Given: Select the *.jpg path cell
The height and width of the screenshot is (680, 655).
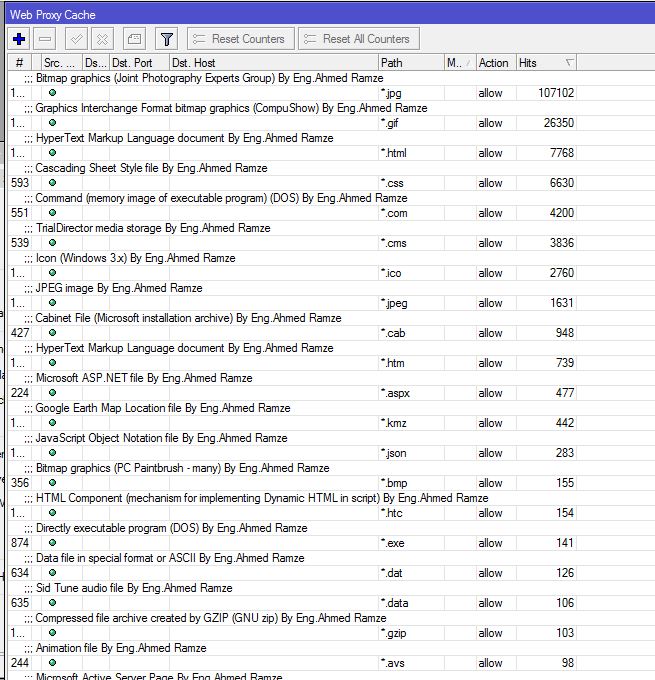Looking at the screenshot, I should coord(411,93).
